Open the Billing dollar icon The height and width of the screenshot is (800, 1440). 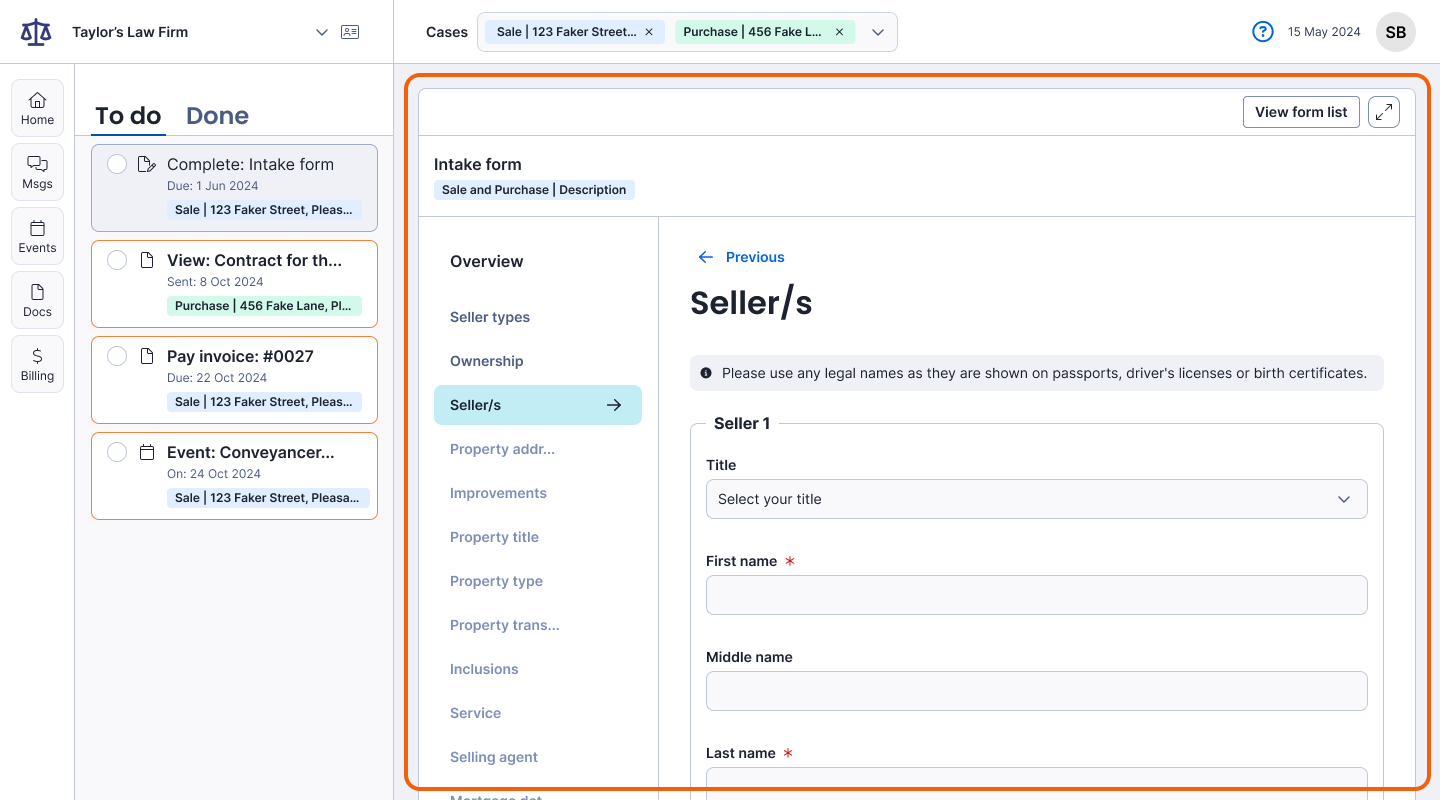coord(37,364)
